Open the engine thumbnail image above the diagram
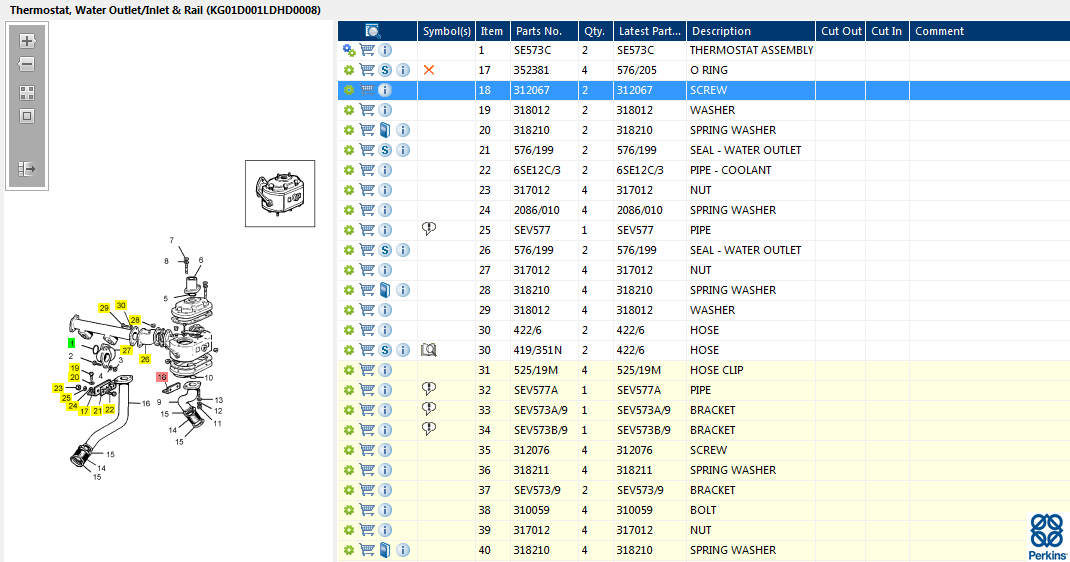The height and width of the screenshot is (562, 1070). pos(280,194)
